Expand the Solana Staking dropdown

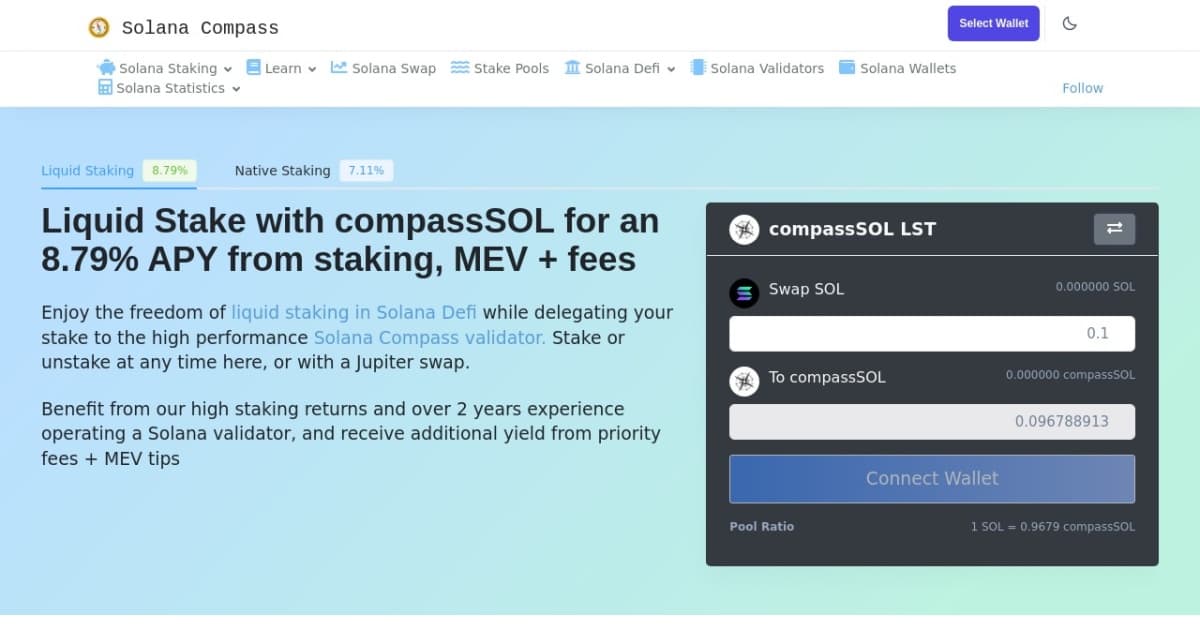[x=166, y=69]
